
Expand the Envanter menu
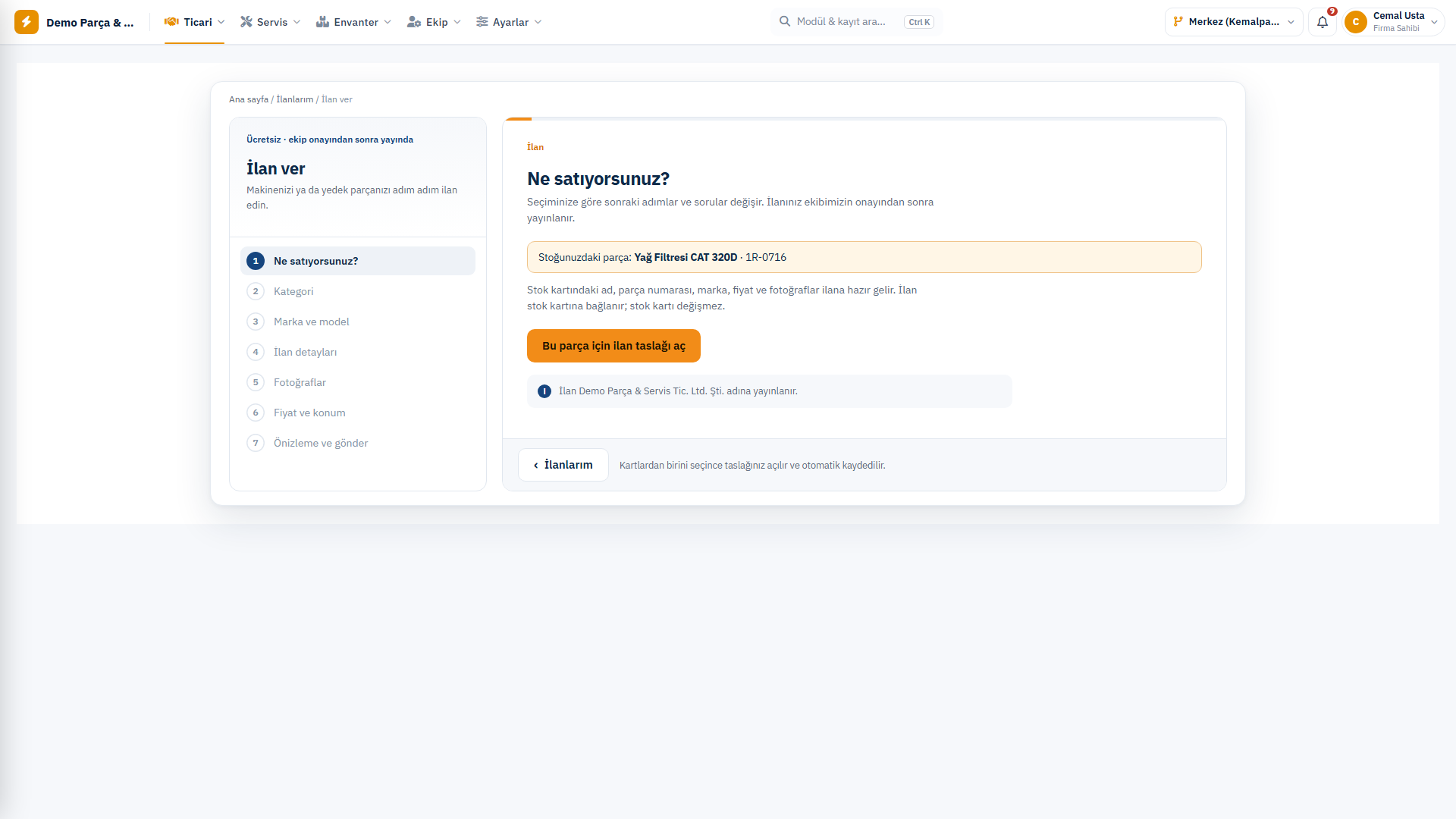[354, 22]
